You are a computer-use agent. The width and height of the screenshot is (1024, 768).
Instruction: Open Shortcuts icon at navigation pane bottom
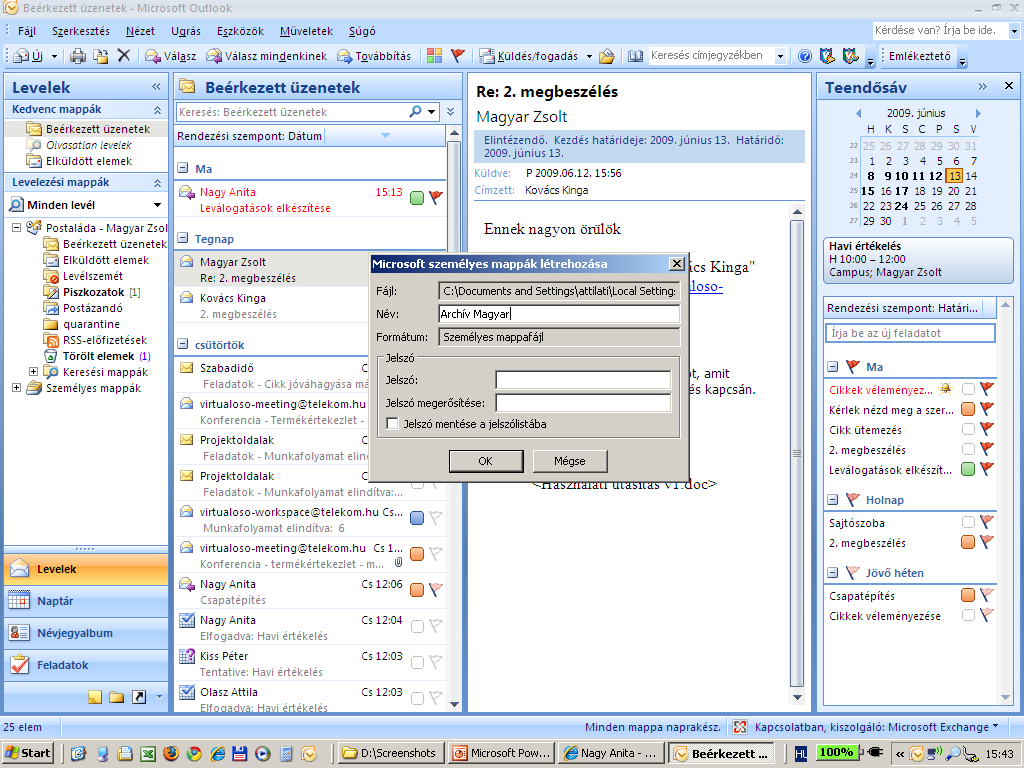(139, 697)
